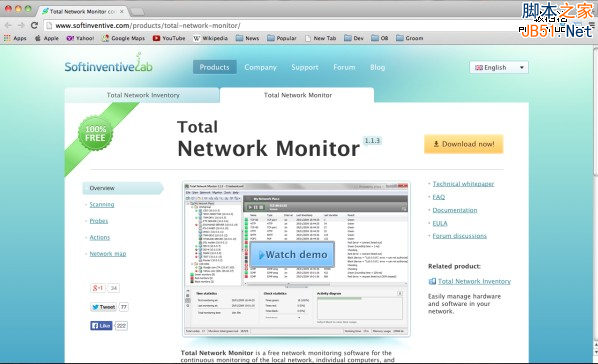Click the Google +1 button

tap(98, 288)
